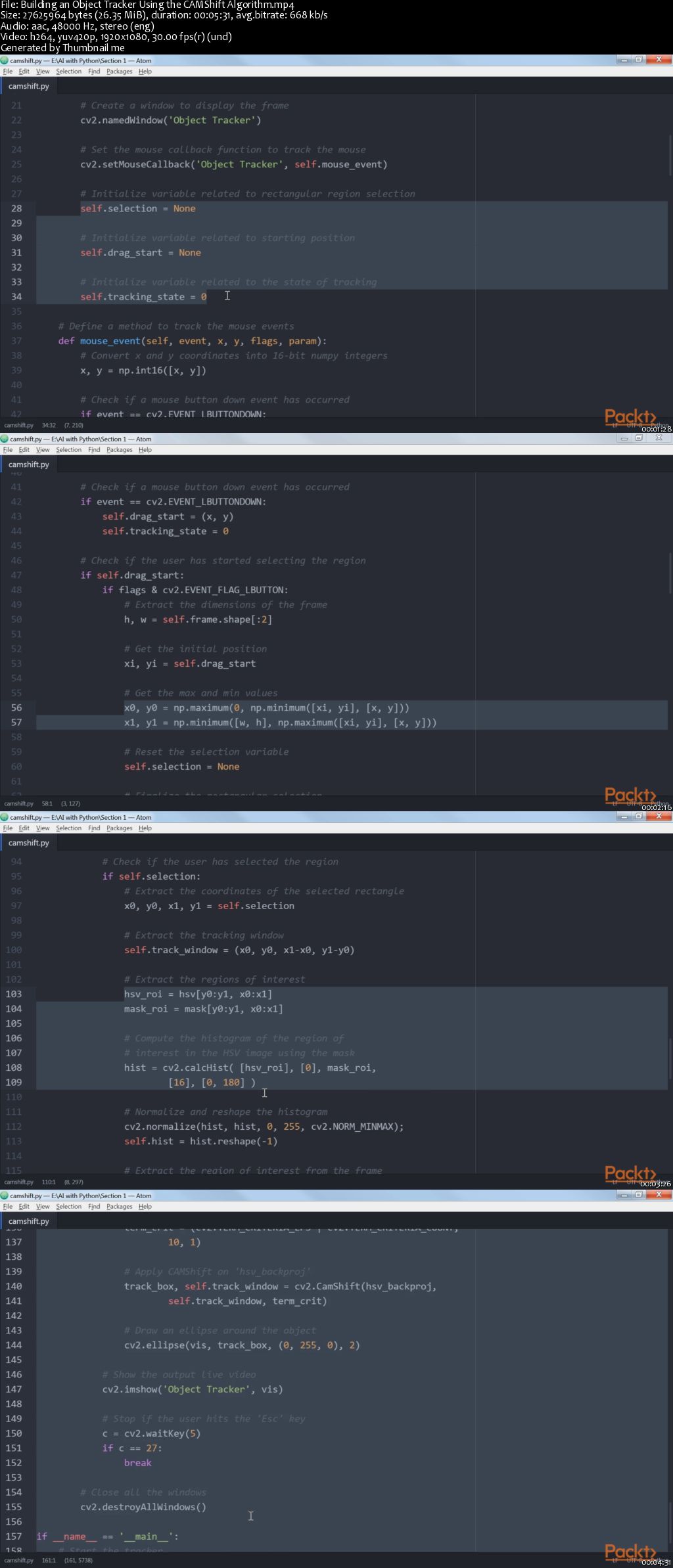Select camshift.py tab above line 94
This screenshot has width=673, height=1568.
tap(29, 843)
